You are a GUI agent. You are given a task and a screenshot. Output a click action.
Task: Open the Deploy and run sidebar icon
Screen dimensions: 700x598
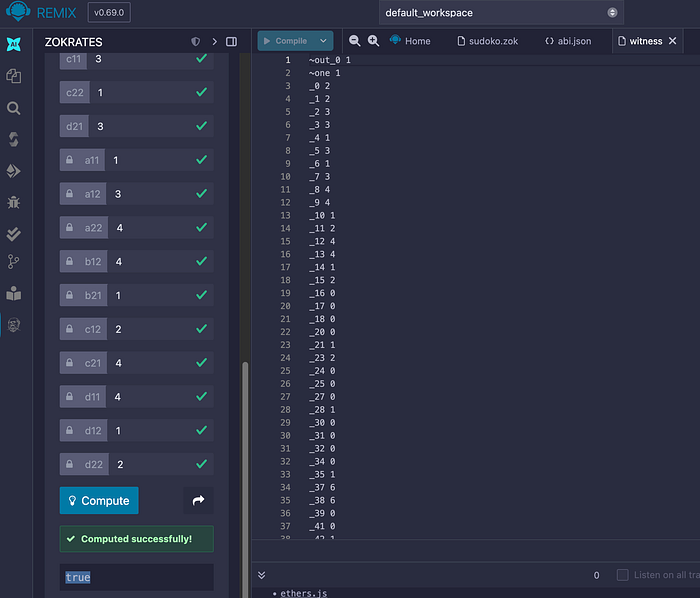[x=13, y=171]
